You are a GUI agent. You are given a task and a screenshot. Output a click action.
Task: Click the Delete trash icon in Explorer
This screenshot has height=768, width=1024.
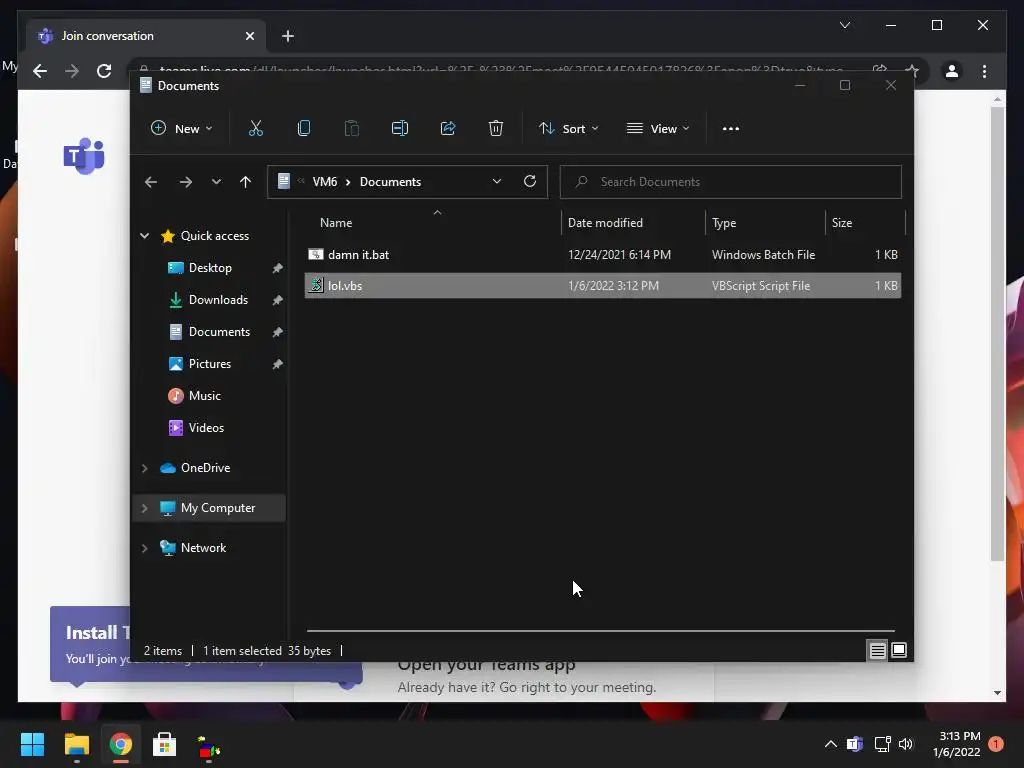[496, 129]
